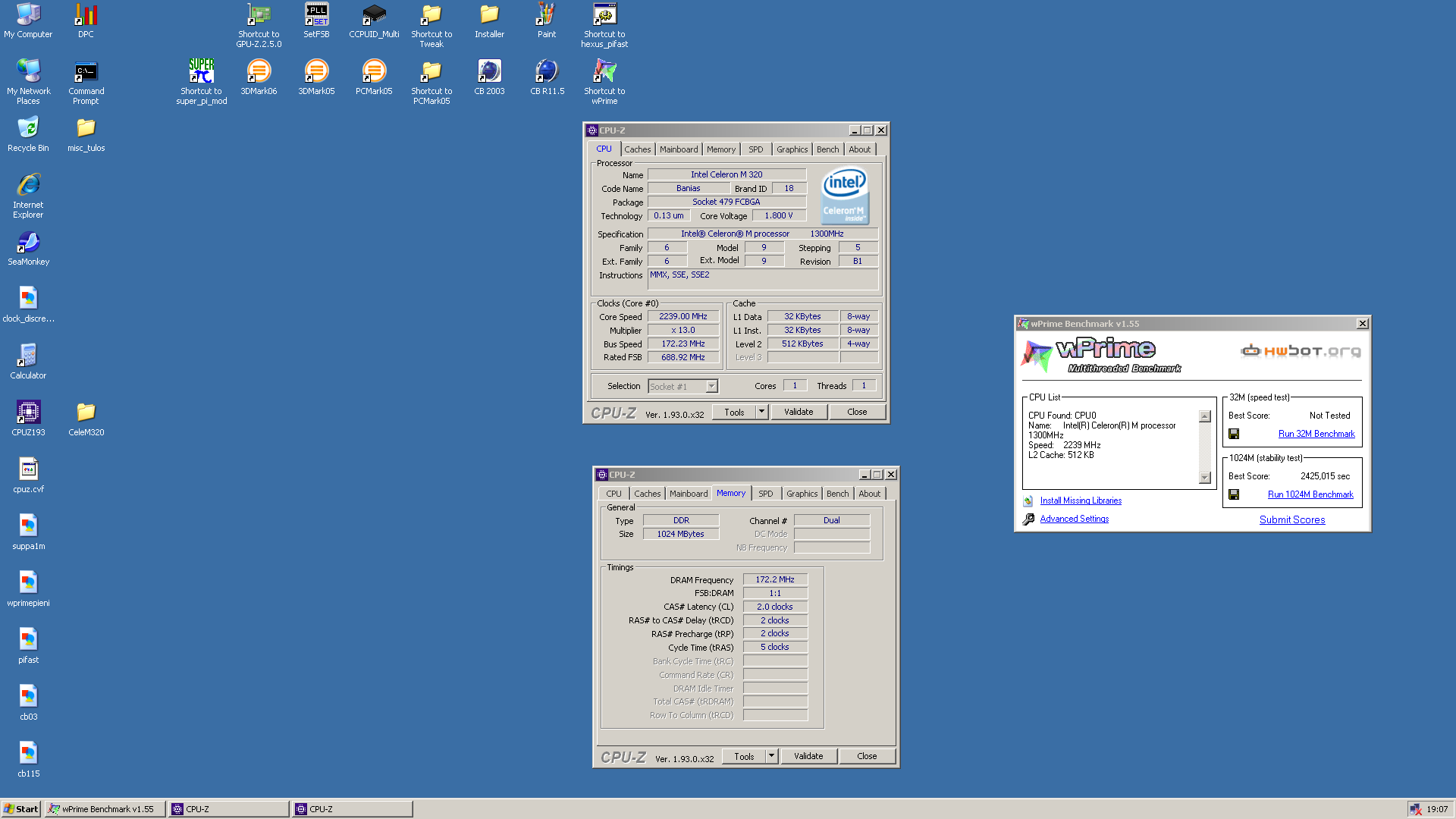Viewport: 1456px width, 819px height.
Task: Open the CCPUID_Multi desktop icon
Action: [374, 20]
